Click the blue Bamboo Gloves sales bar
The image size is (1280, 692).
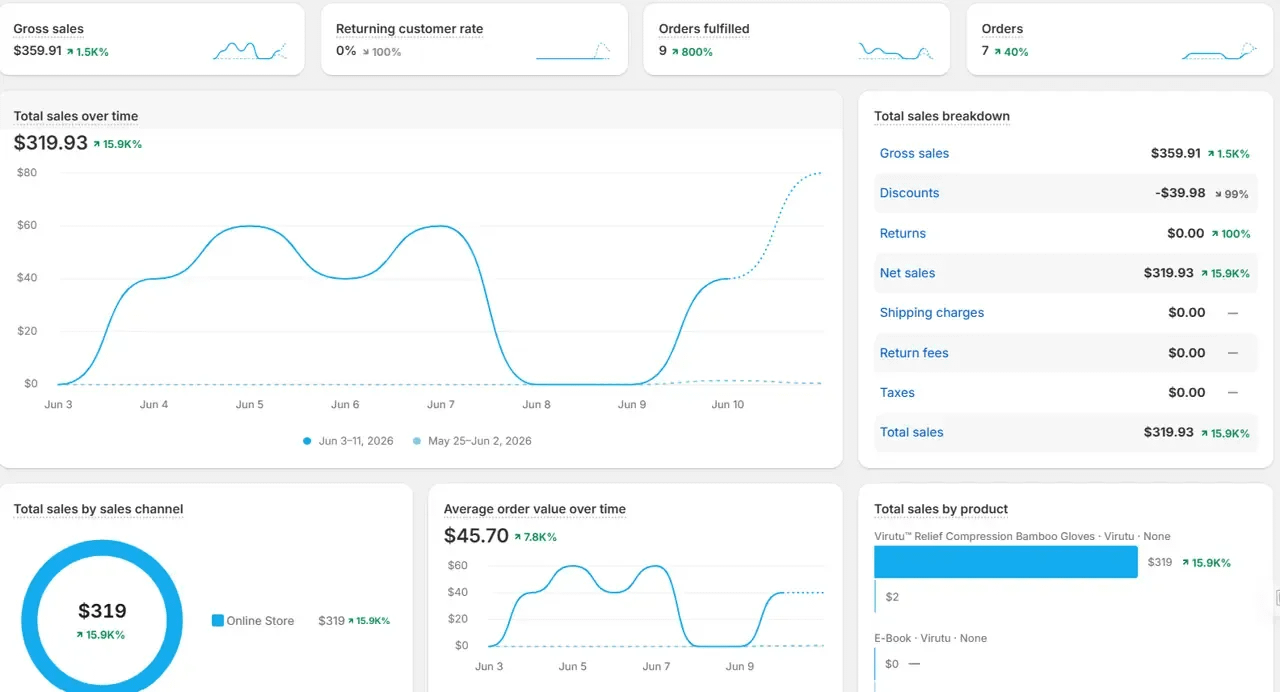point(1006,562)
